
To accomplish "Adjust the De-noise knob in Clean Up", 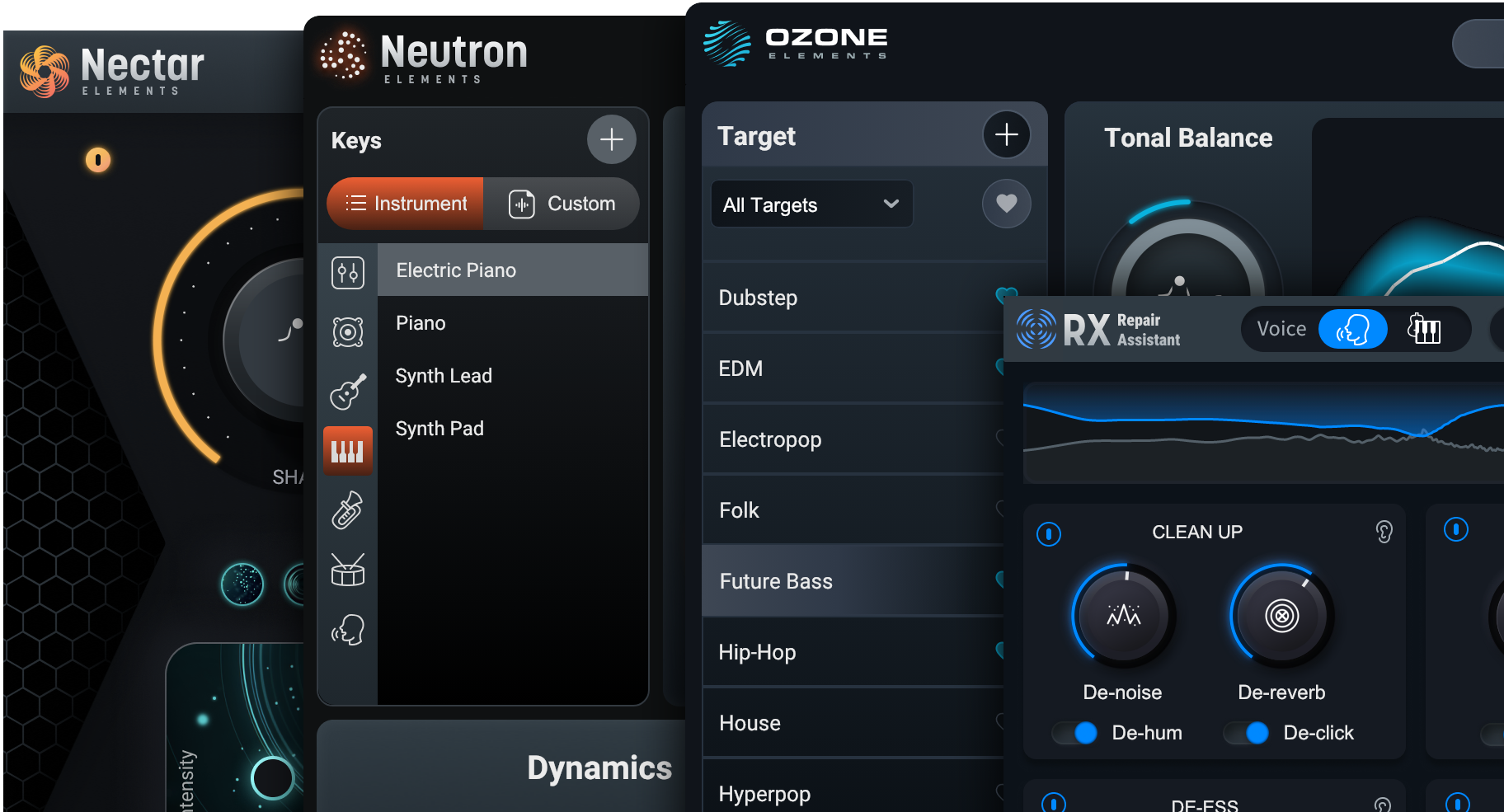I will [1123, 617].
